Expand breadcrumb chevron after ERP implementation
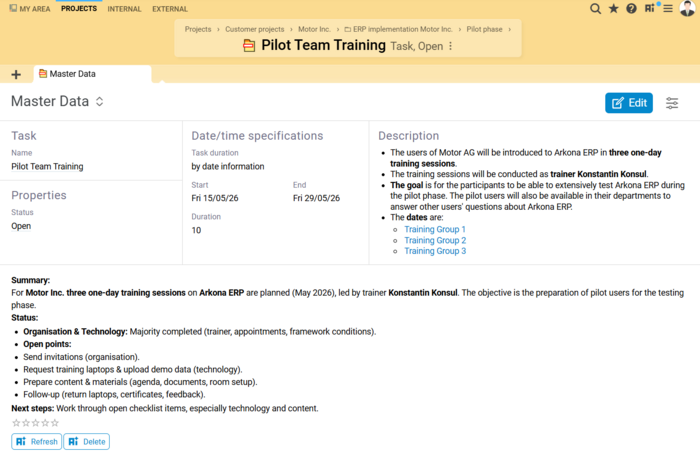Image resolution: width=700 pixels, height=455 pixels. click(x=459, y=29)
